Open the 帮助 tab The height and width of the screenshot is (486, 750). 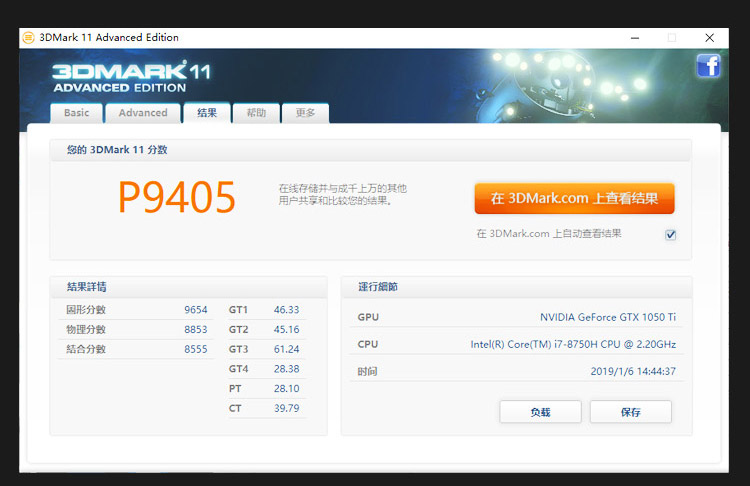click(256, 113)
